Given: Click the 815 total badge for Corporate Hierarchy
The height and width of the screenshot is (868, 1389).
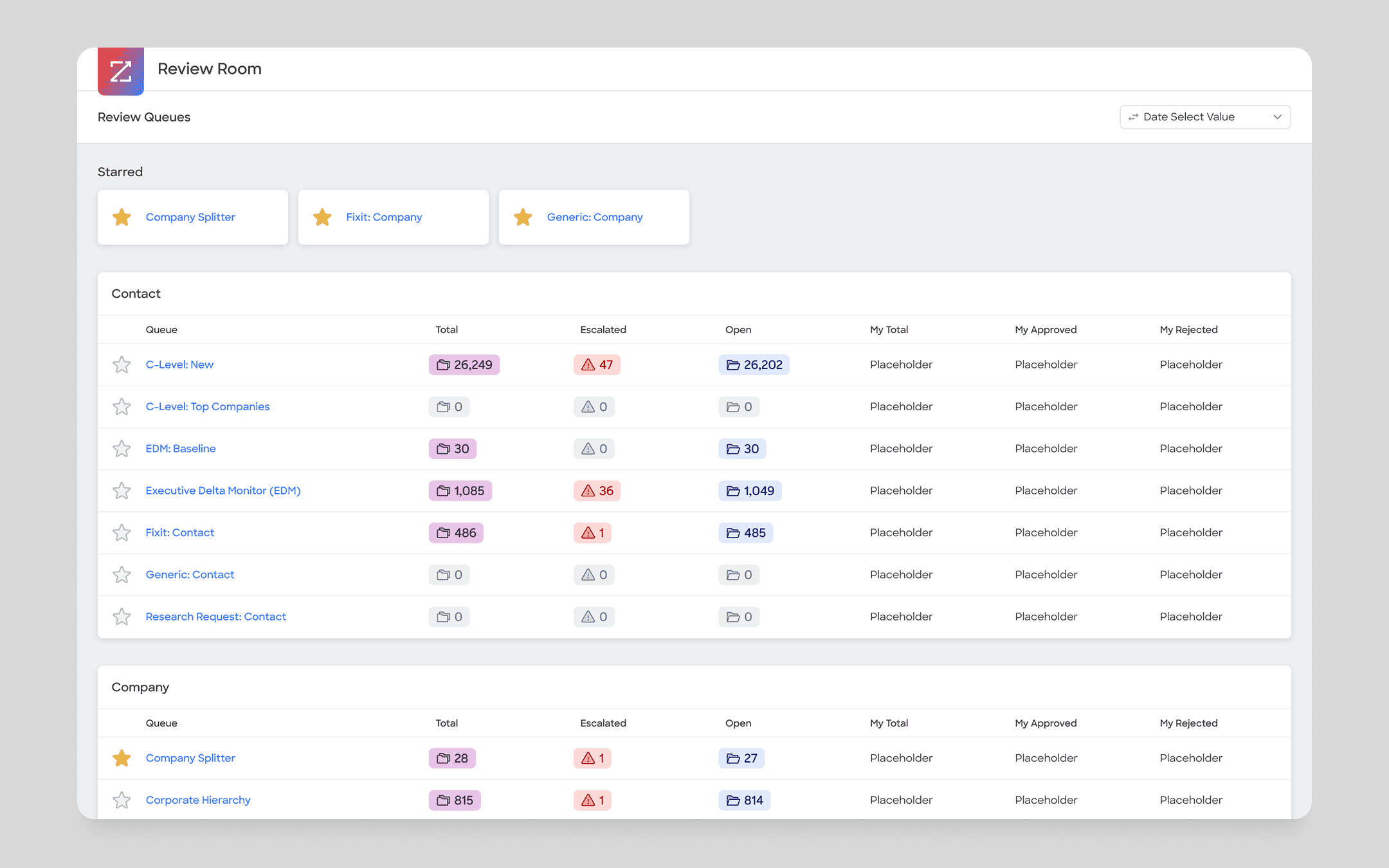Looking at the screenshot, I should pyautogui.click(x=455, y=800).
